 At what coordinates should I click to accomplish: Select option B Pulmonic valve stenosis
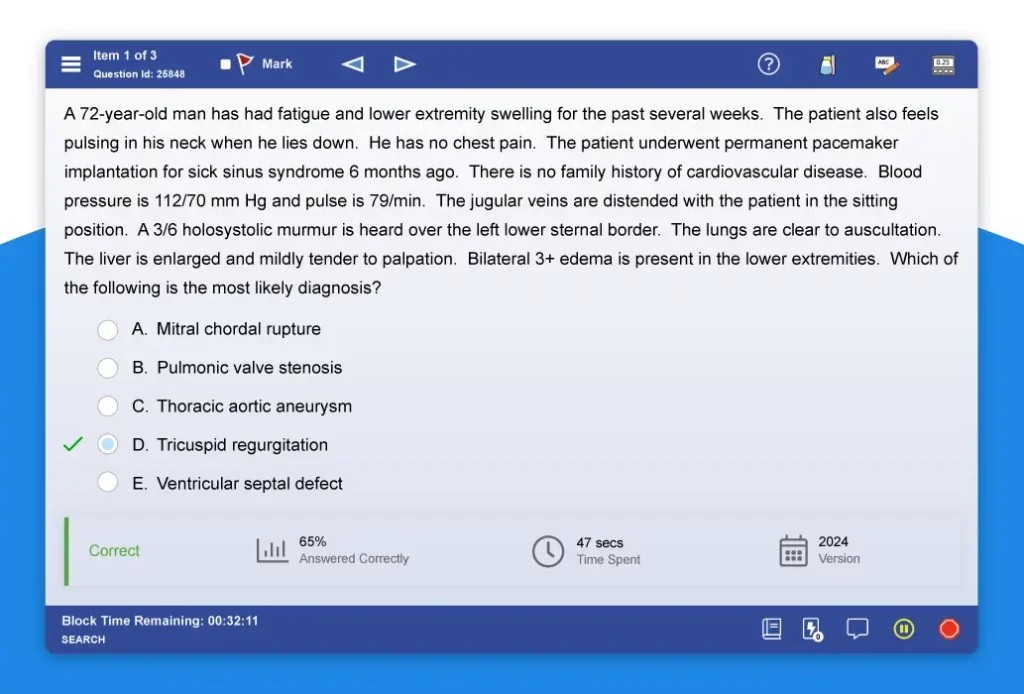[x=108, y=368]
